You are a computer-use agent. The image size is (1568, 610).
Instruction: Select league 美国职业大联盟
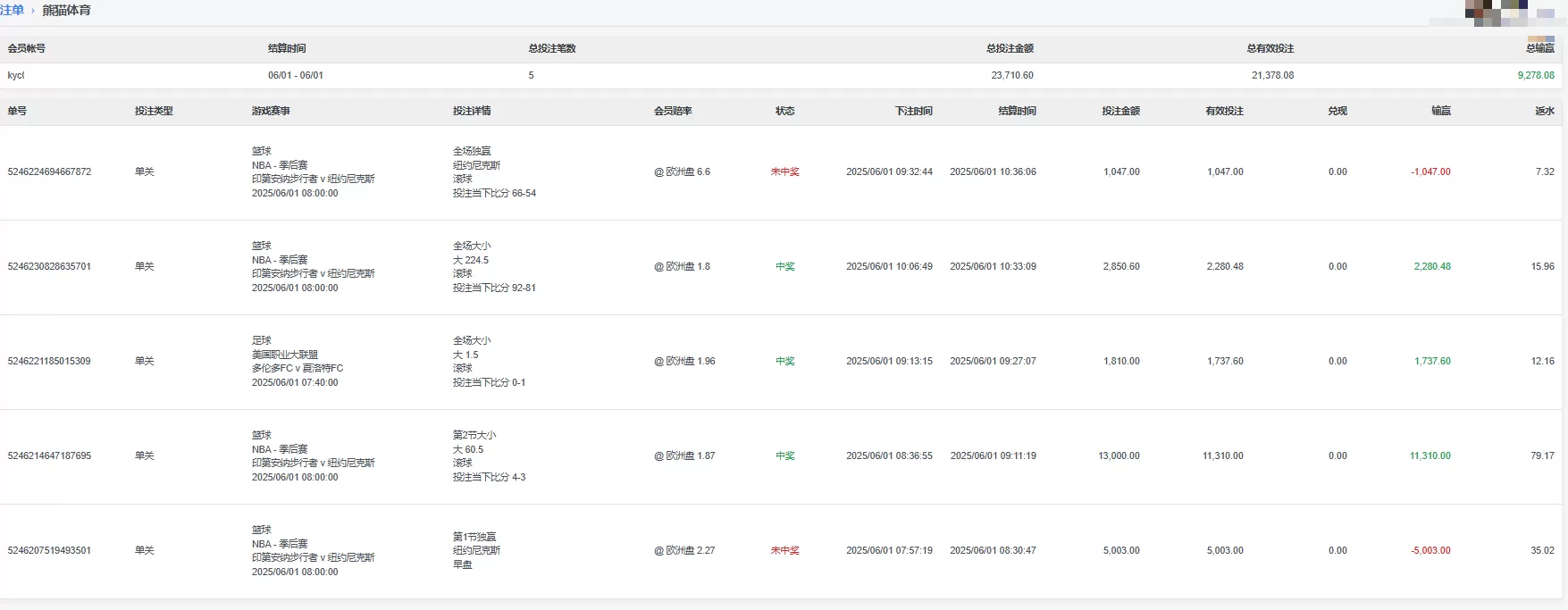tap(285, 355)
